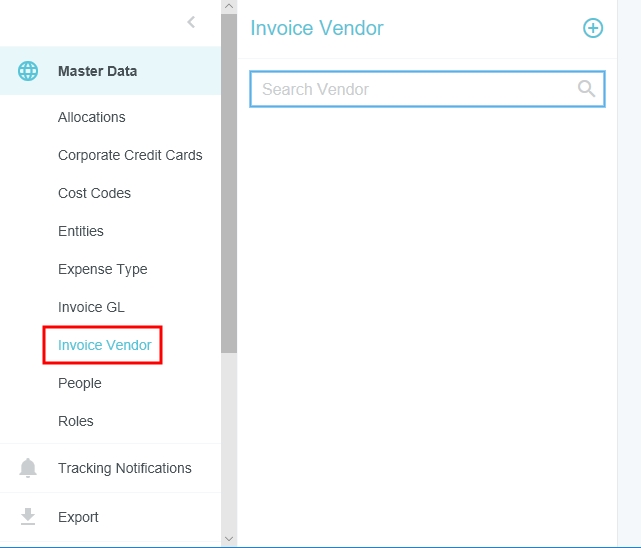
Task: Click the add vendor plus icon
Action: click(593, 28)
